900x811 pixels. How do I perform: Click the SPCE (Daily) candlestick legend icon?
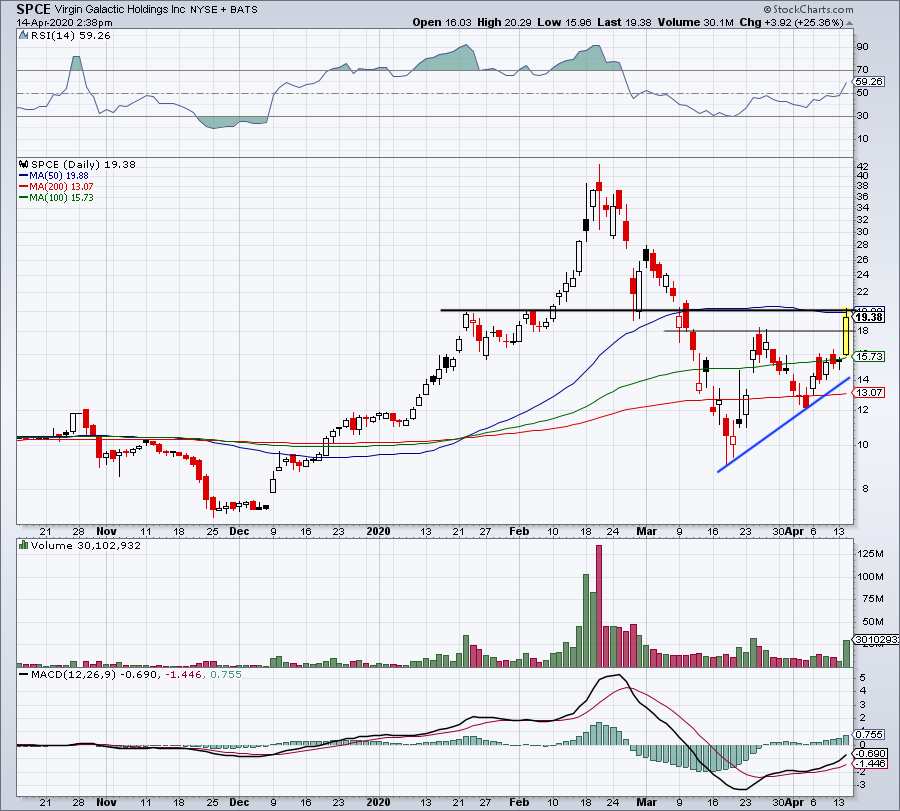[24, 164]
